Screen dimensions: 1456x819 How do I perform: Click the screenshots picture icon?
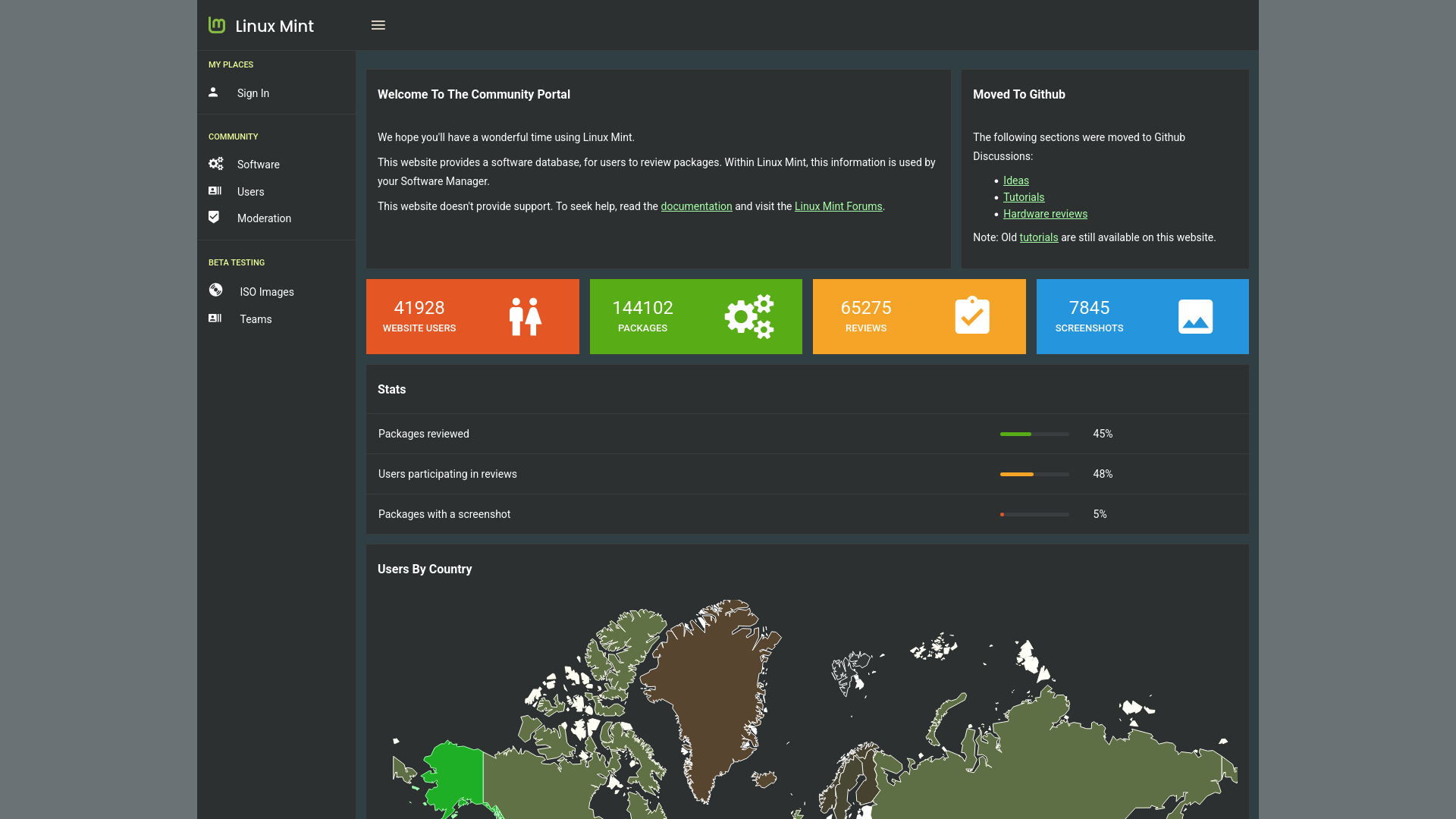[x=1195, y=316]
